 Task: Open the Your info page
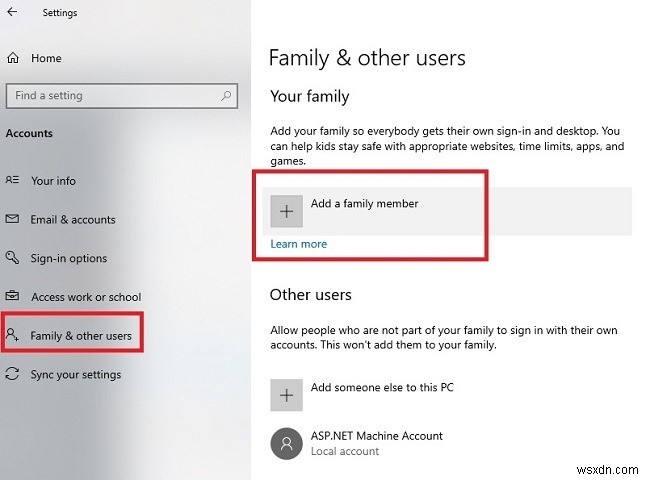coord(53,181)
